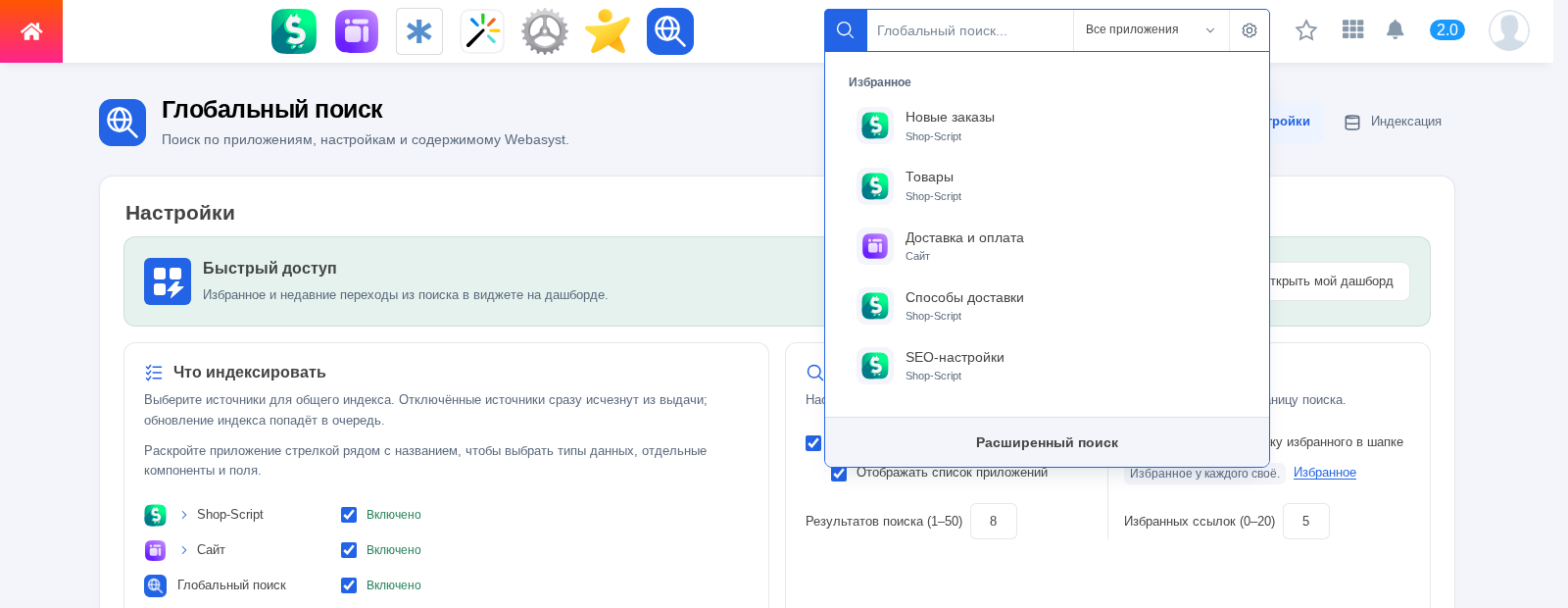The height and width of the screenshot is (608, 1568).
Task: Open the yellow star figure app icon
Action: tap(608, 31)
